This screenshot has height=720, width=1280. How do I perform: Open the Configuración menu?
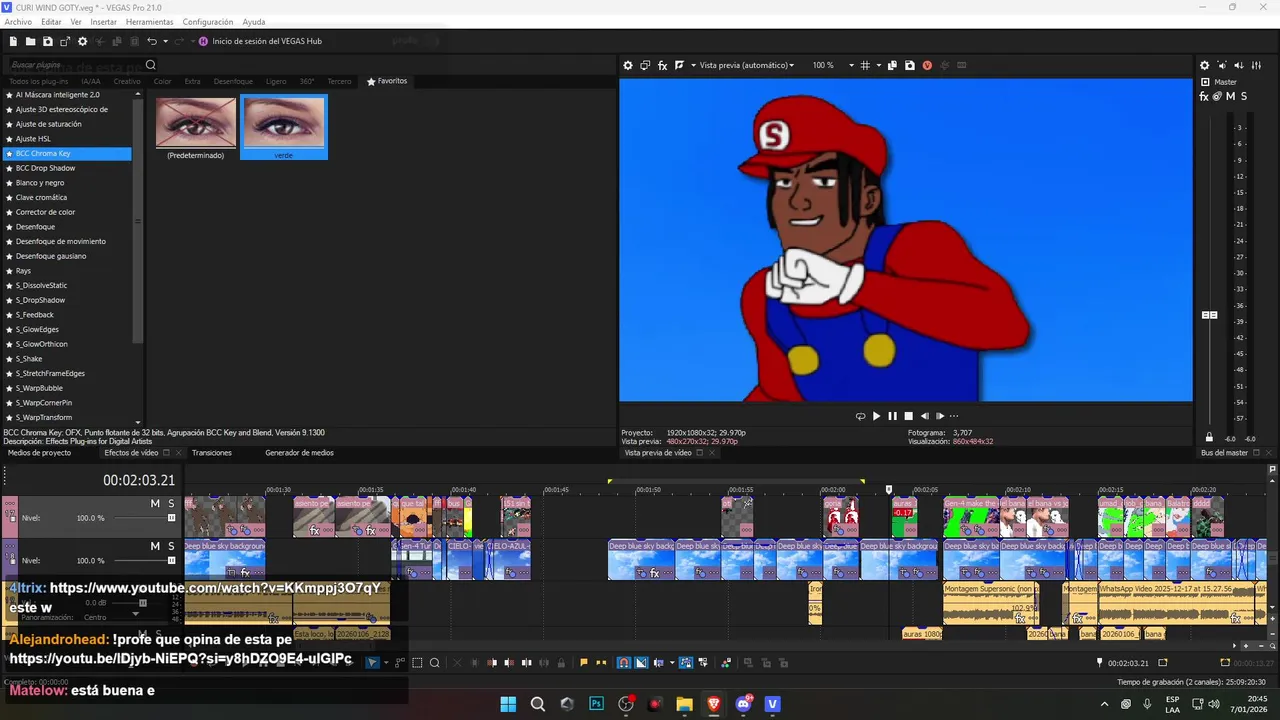208,22
